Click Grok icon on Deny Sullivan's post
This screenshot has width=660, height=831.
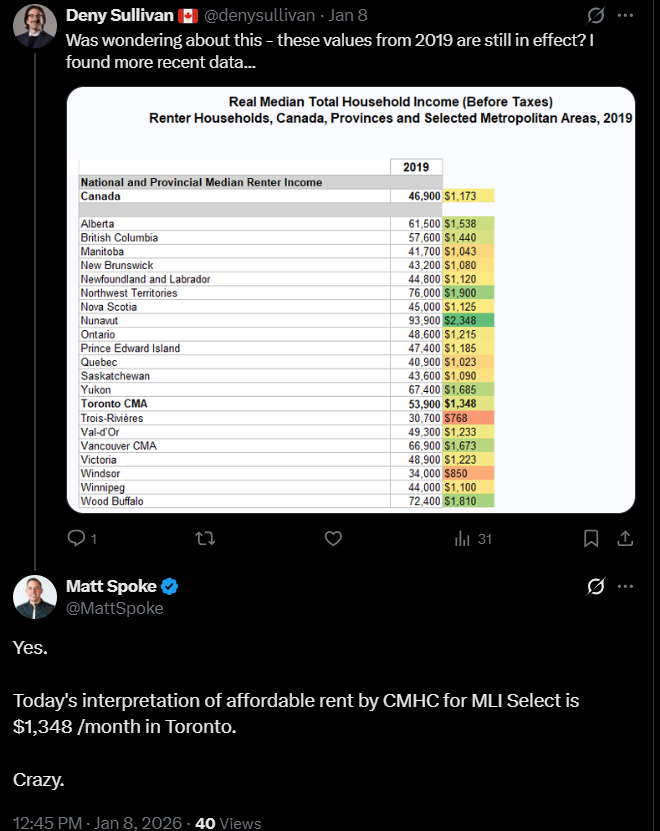coord(595,16)
